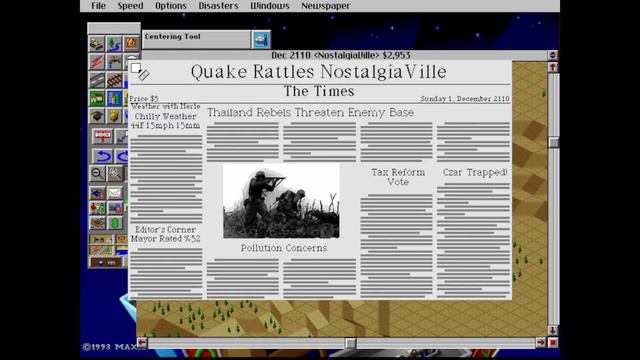Viewport: 640px width, 360px height.
Task: Open the Options menu
Action: 171,6
